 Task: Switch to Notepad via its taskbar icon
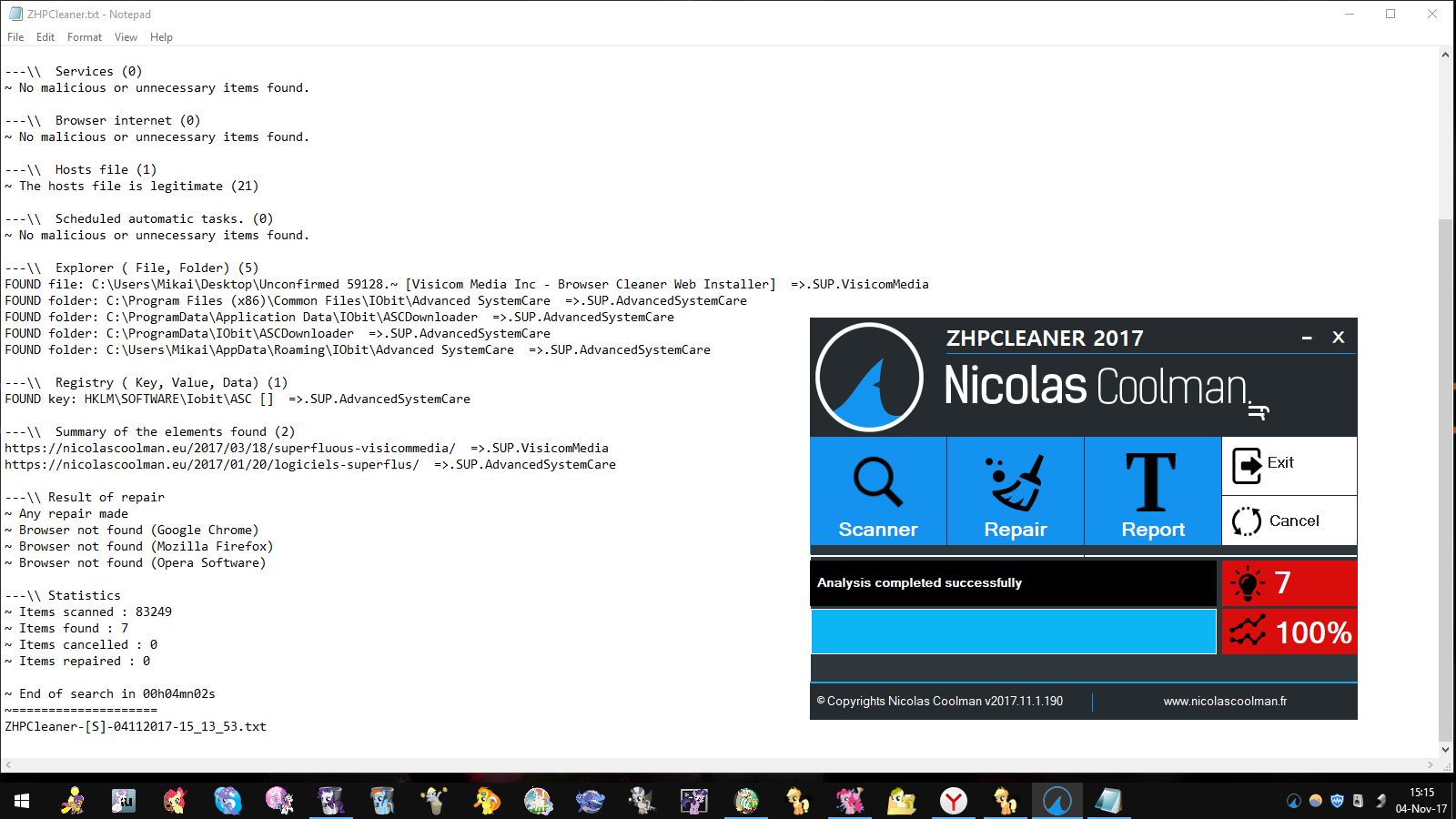1108,801
